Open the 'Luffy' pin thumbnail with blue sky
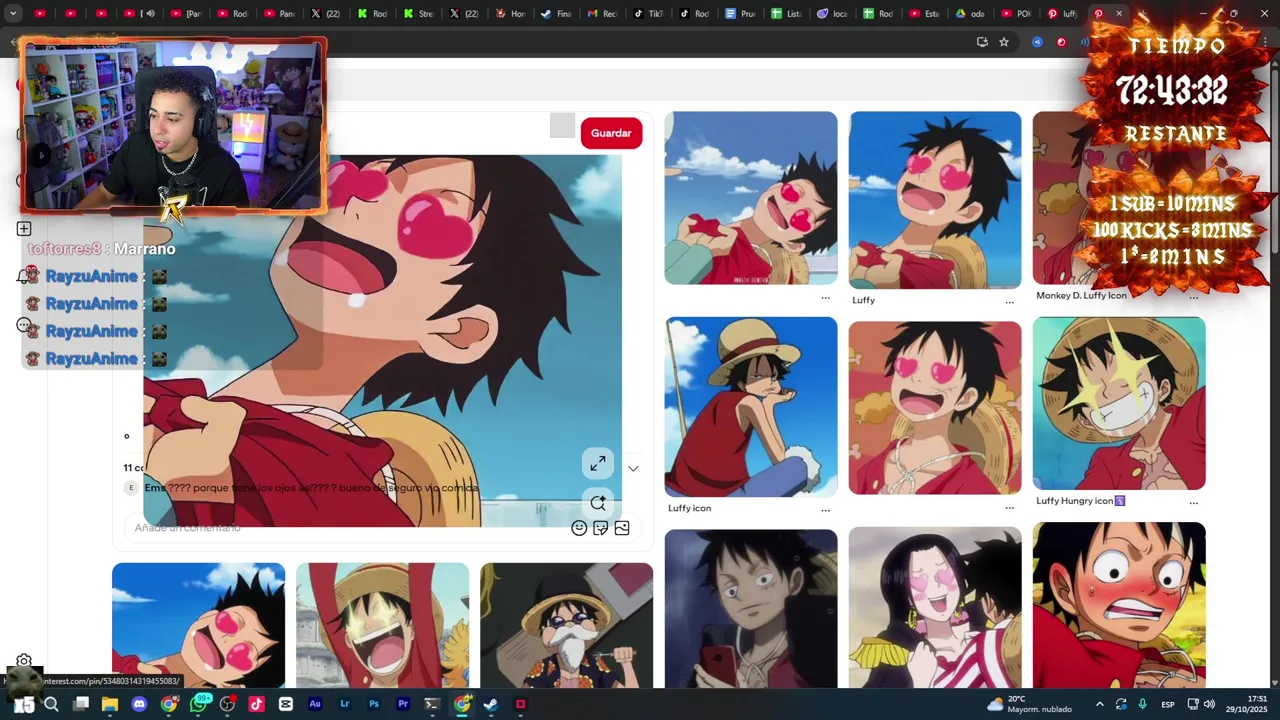This screenshot has height=720, width=1280. point(935,200)
